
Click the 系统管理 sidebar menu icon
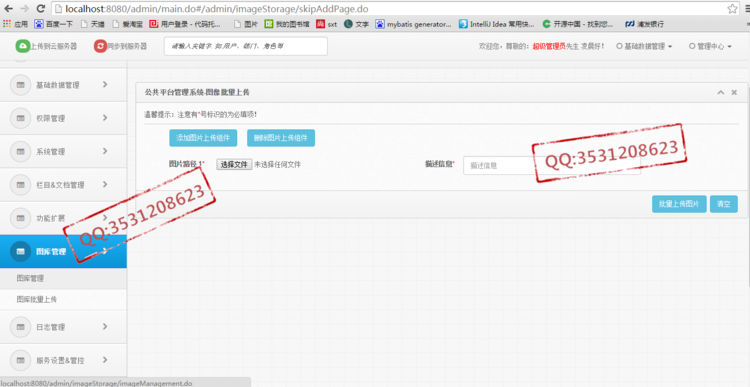(x=21, y=152)
